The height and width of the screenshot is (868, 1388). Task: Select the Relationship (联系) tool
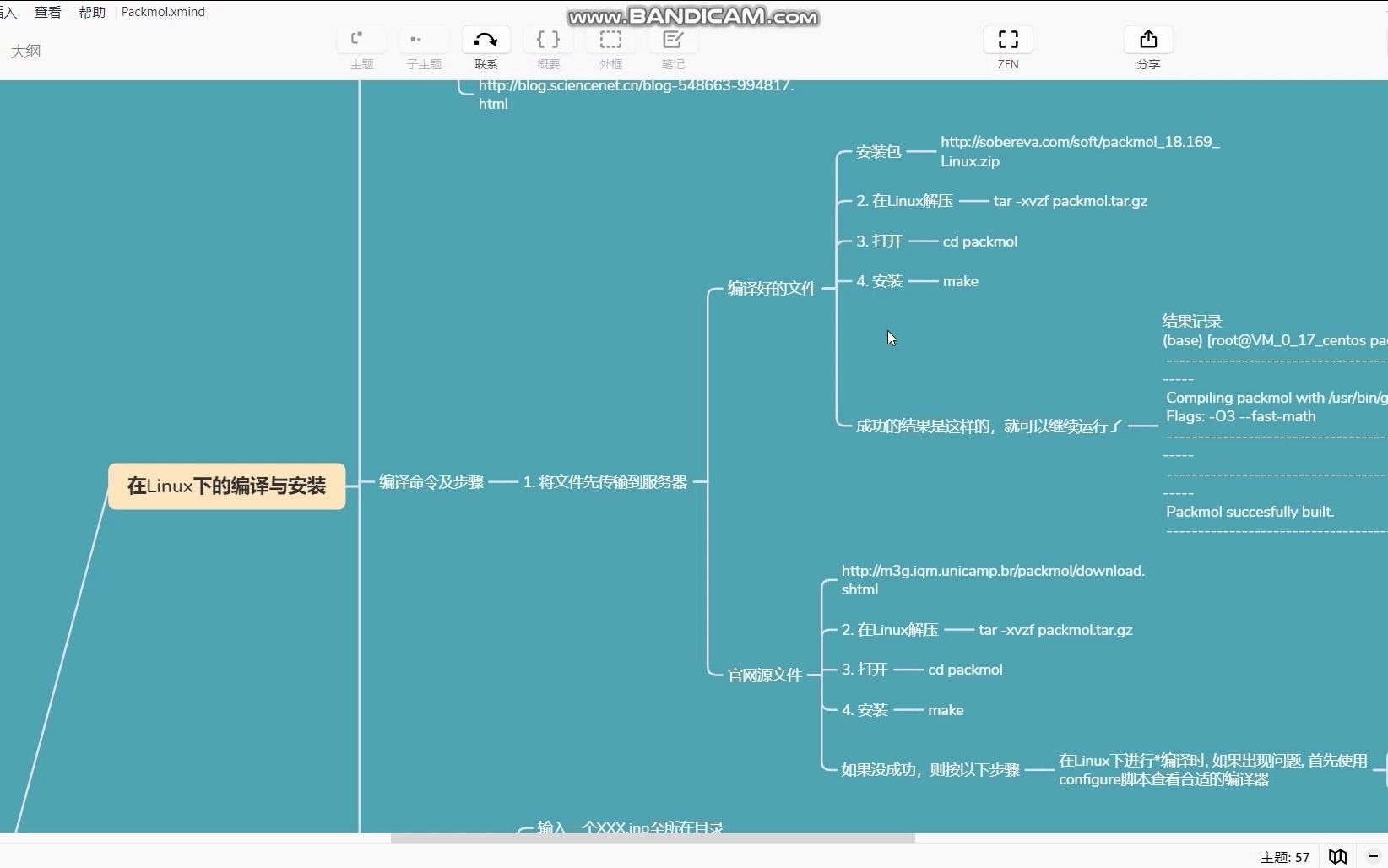(x=485, y=40)
